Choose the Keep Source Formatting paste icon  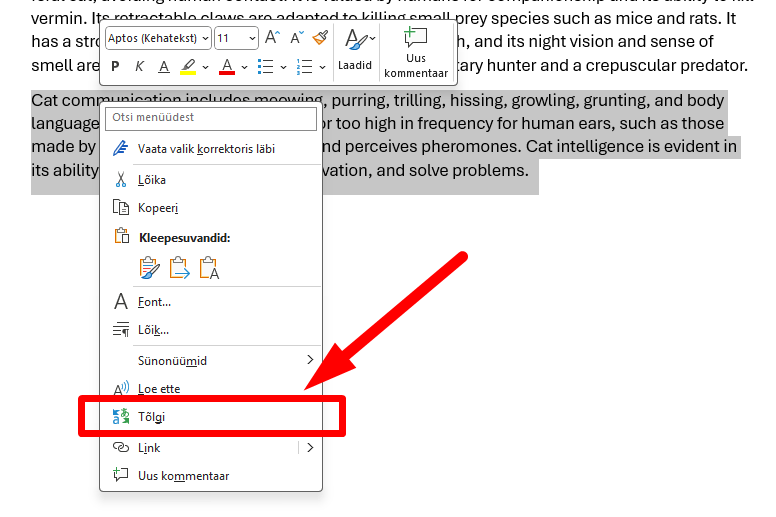point(150,267)
